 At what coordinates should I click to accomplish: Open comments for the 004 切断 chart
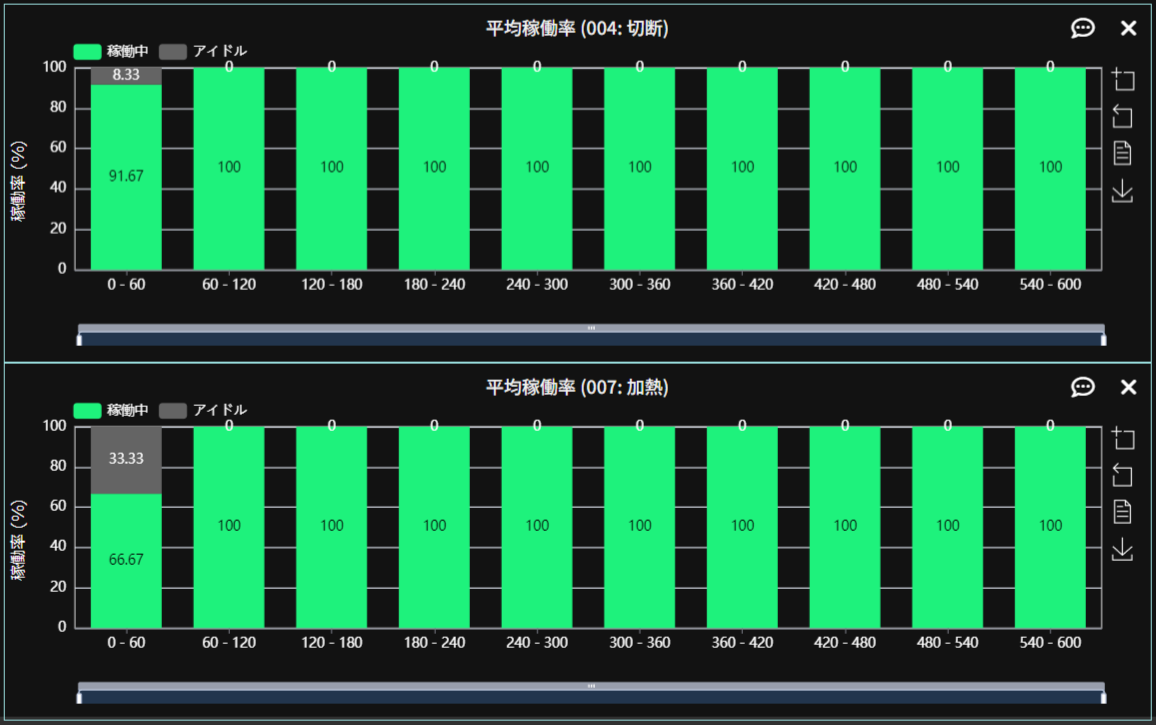point(1082,28)
